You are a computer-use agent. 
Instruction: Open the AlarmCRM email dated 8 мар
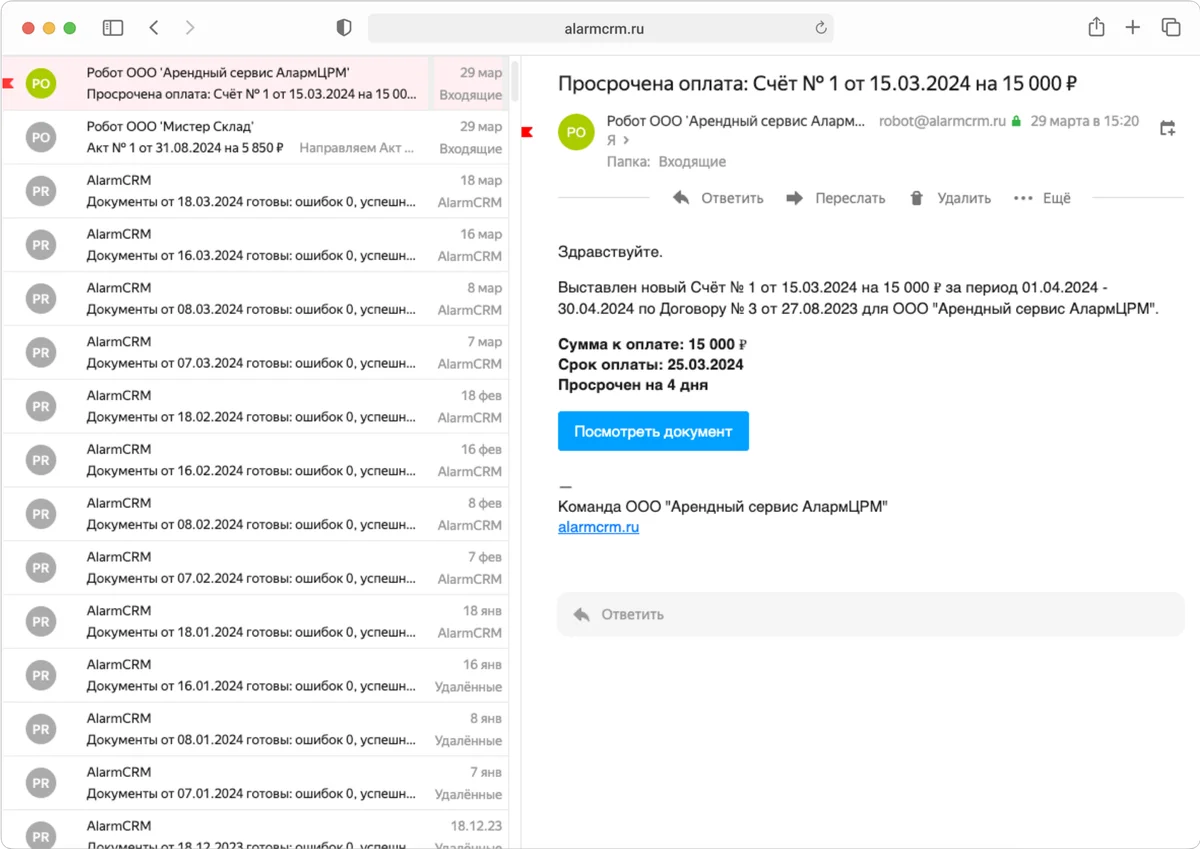click(254, 299)
